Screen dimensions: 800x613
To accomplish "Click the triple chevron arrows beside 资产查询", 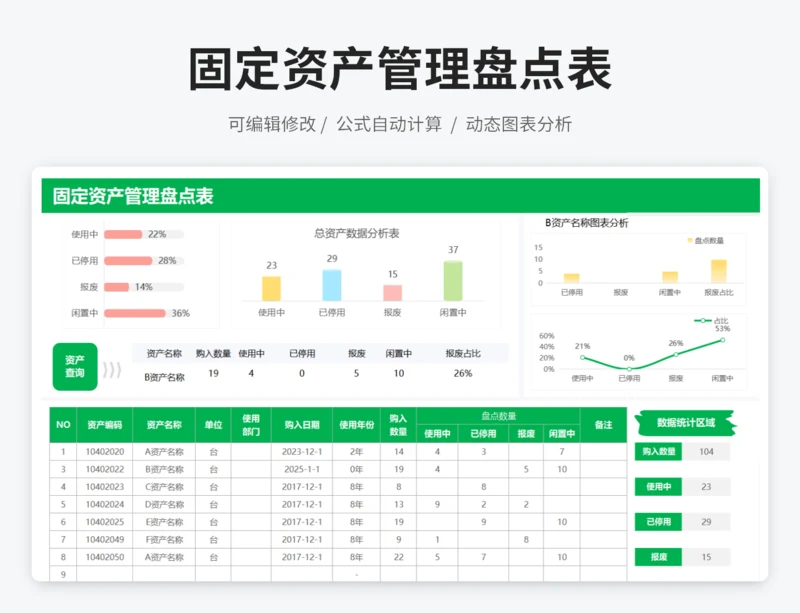I will coord(112,370).
